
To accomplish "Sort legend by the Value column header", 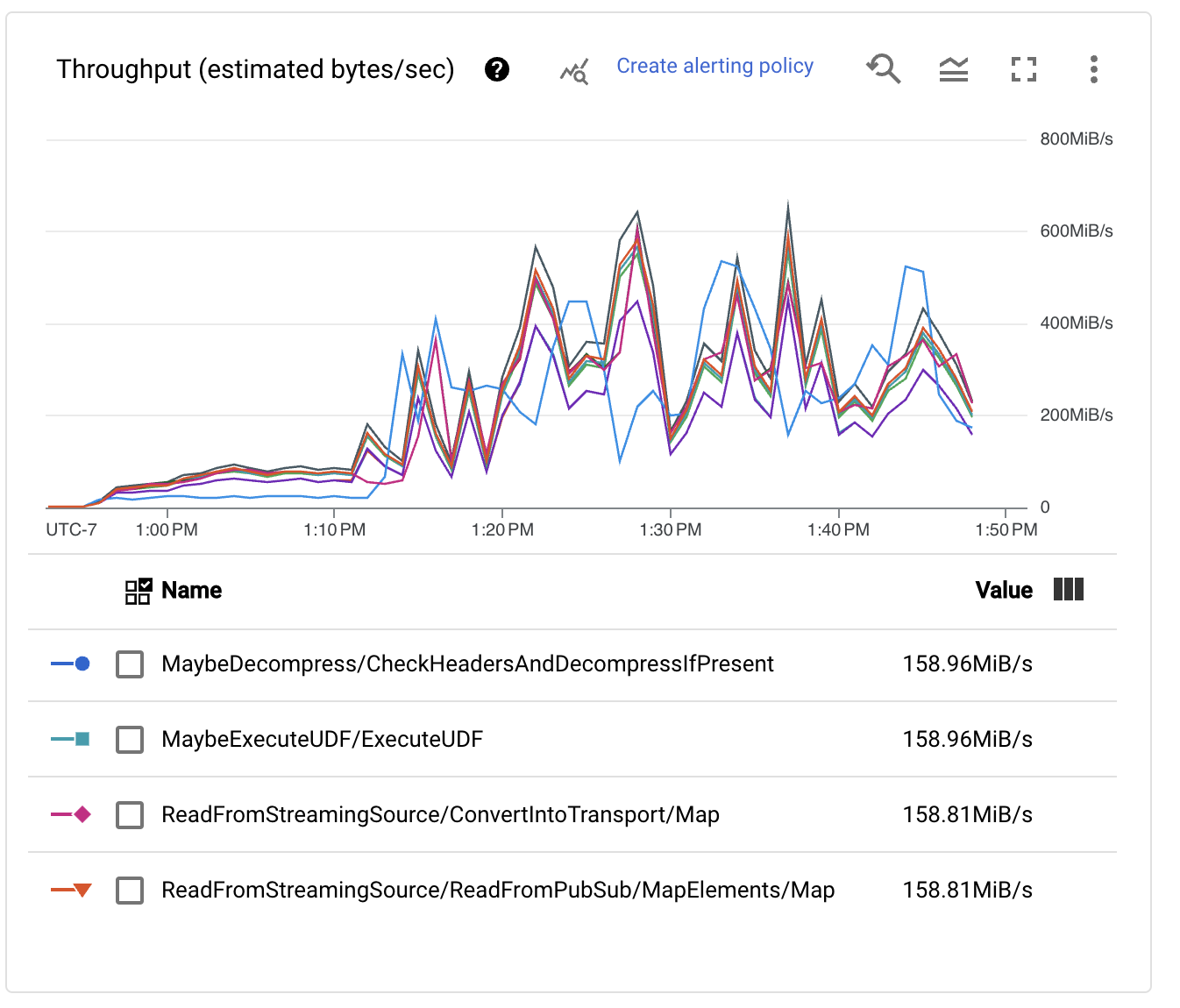I will (x=1003, y=591).
